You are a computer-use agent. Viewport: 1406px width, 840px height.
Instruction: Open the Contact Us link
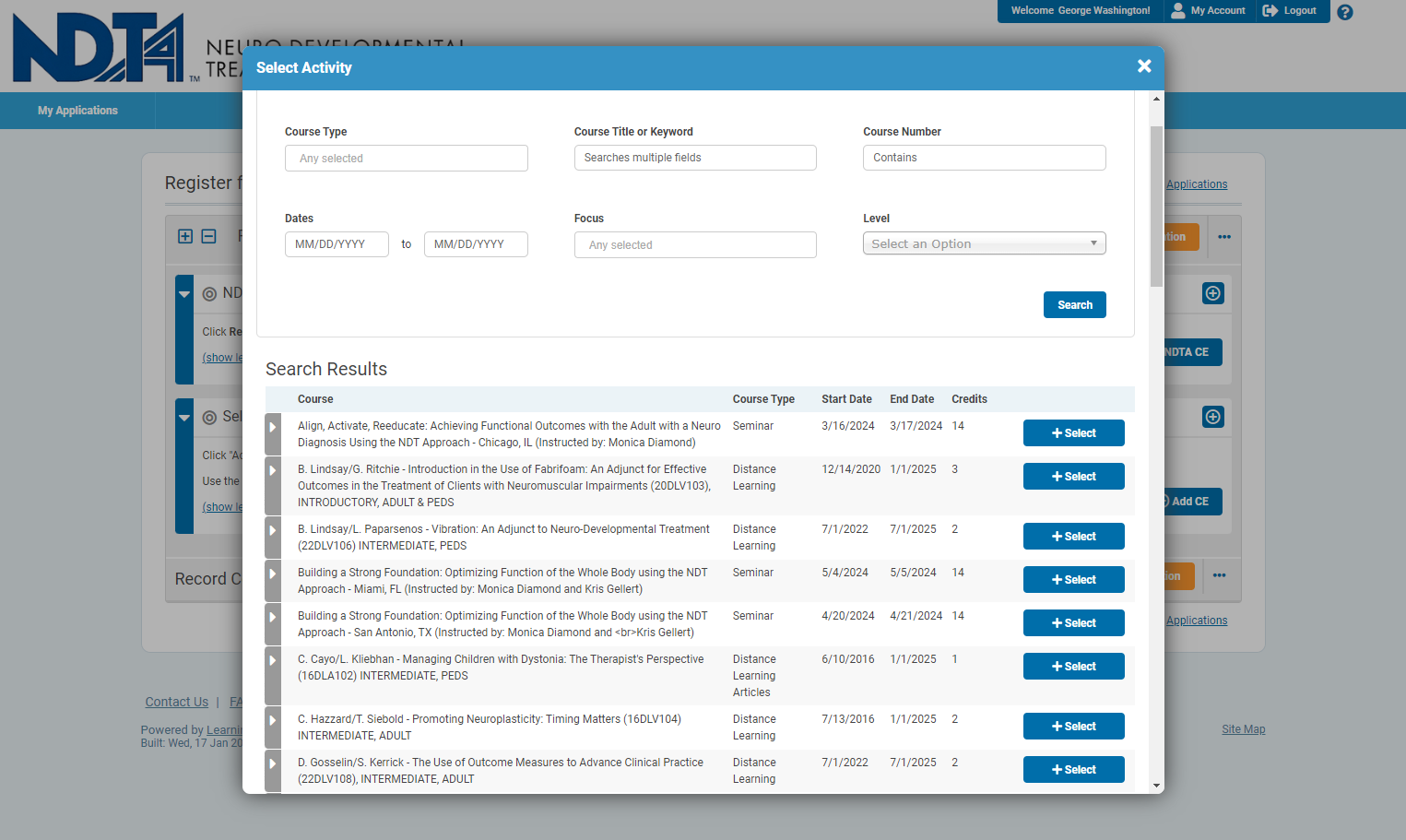pyautogui.click(x=176, y=702)
